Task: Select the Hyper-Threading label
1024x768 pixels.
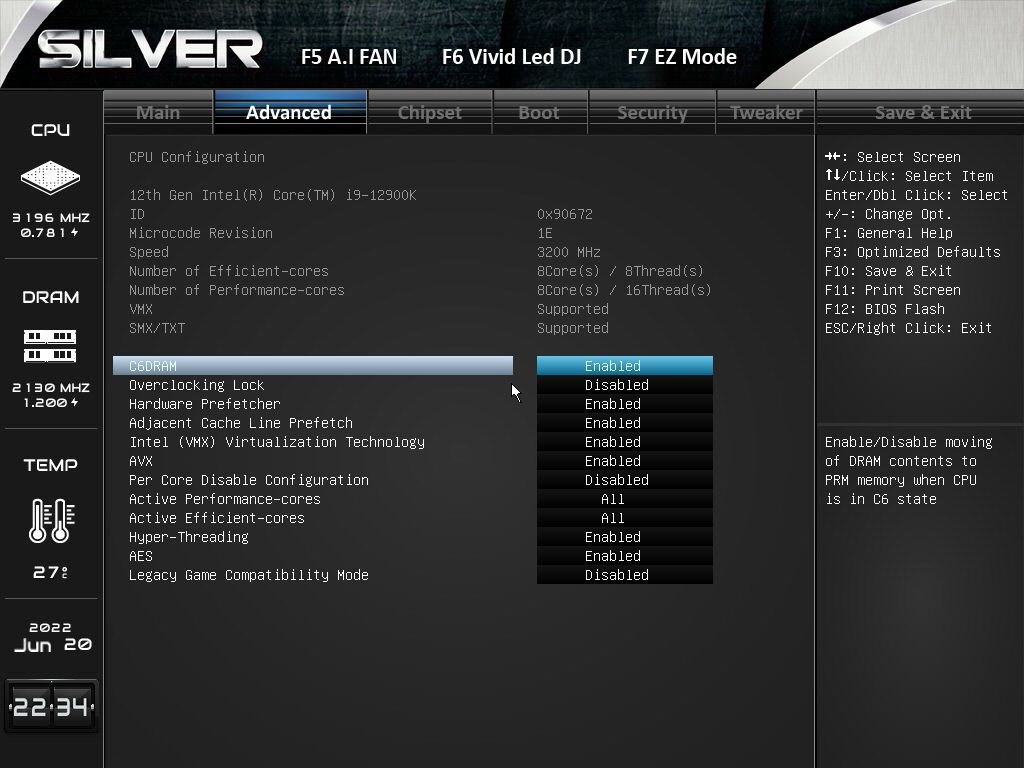Action: (189, 536)
